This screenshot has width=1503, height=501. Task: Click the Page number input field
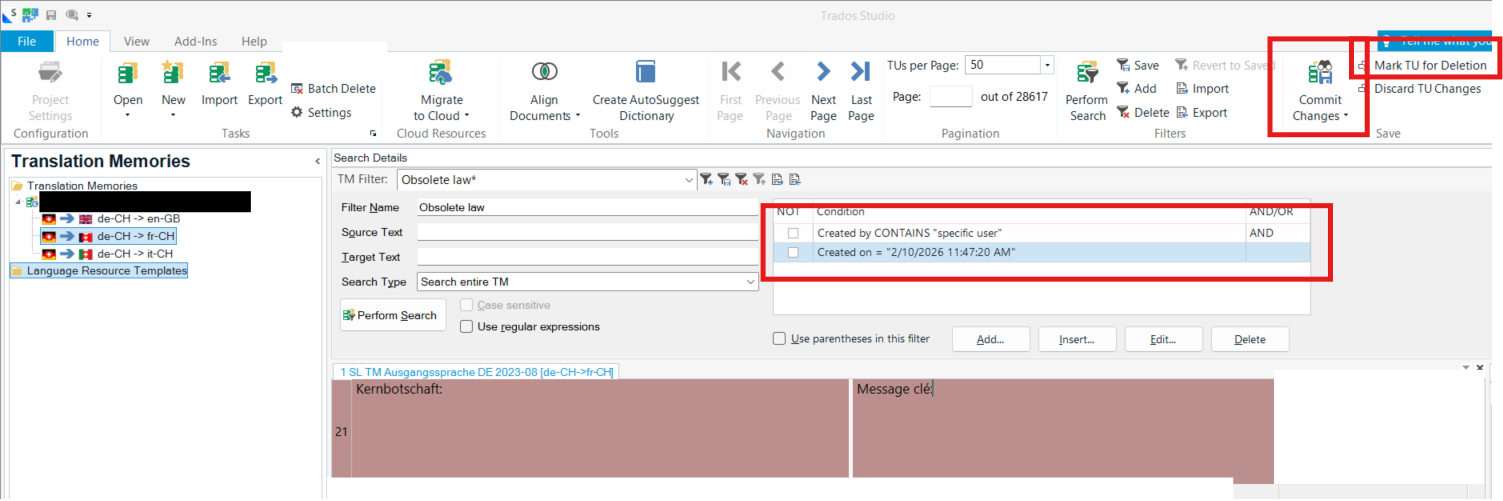click(x=951, y=96)
